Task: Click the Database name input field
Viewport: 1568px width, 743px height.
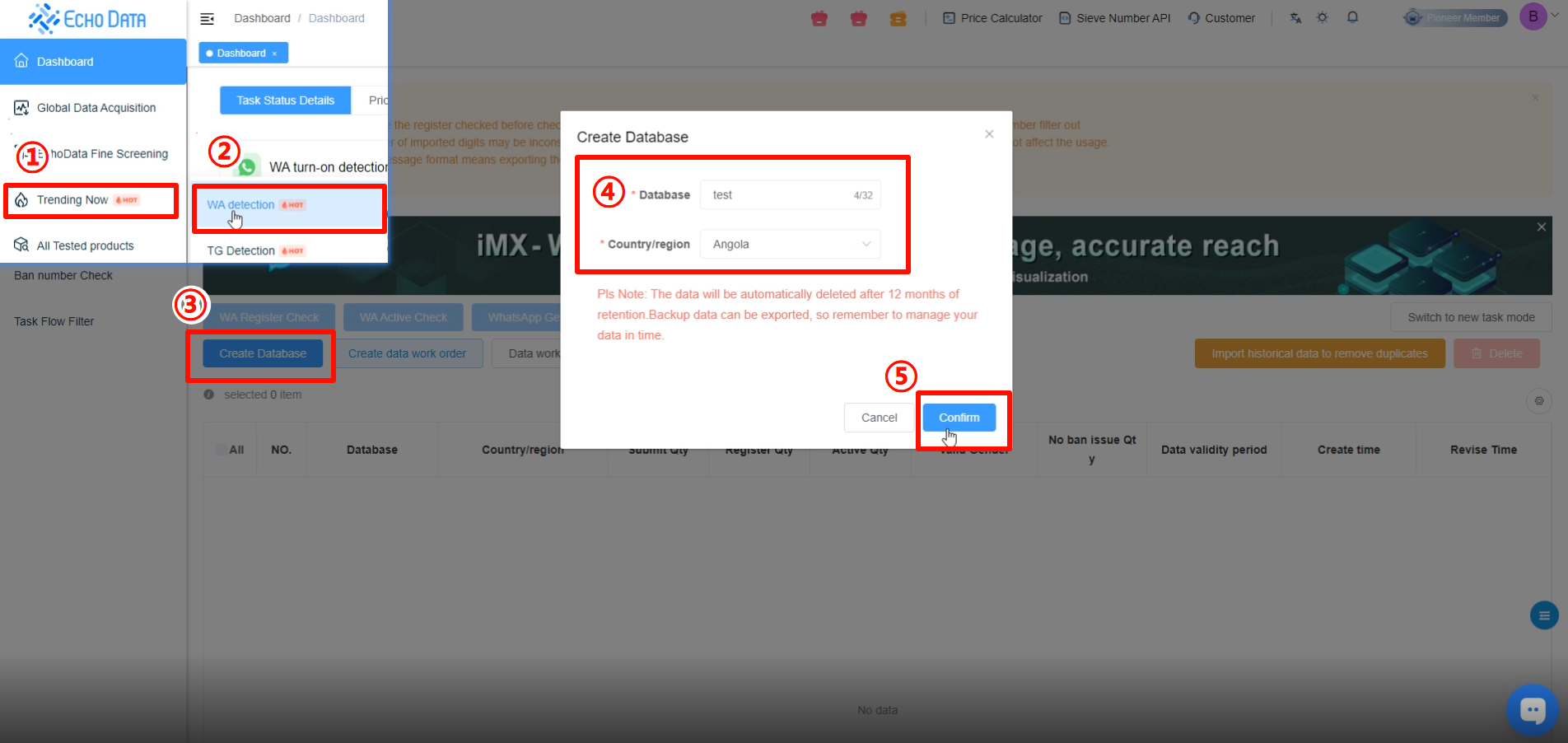Action: coord(778,195)
